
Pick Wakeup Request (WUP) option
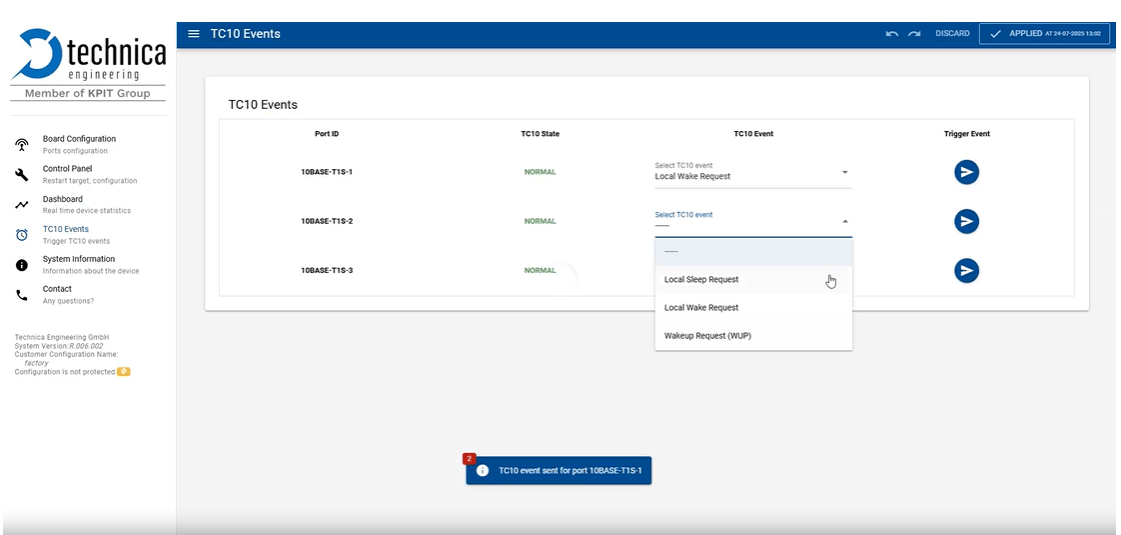[x=707, y=336]
